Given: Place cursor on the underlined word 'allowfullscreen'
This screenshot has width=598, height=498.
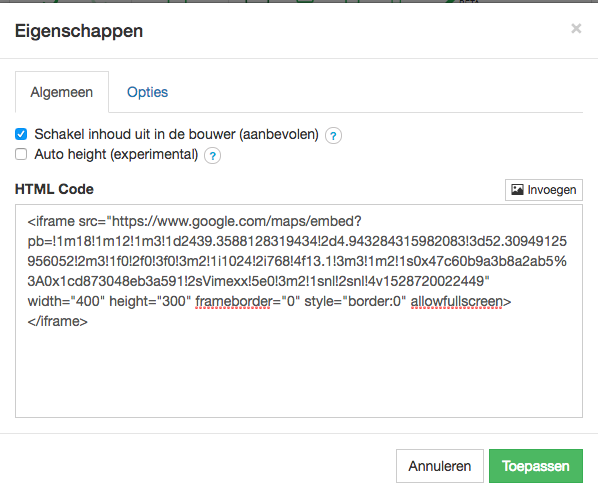Looking at the screenshot, I should 457,302.
